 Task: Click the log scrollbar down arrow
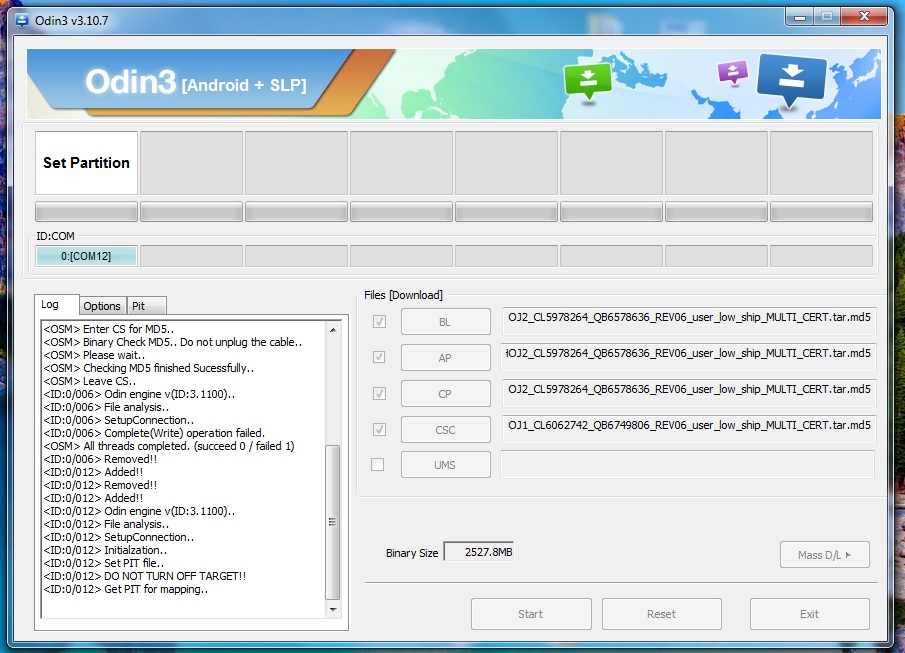333,609
